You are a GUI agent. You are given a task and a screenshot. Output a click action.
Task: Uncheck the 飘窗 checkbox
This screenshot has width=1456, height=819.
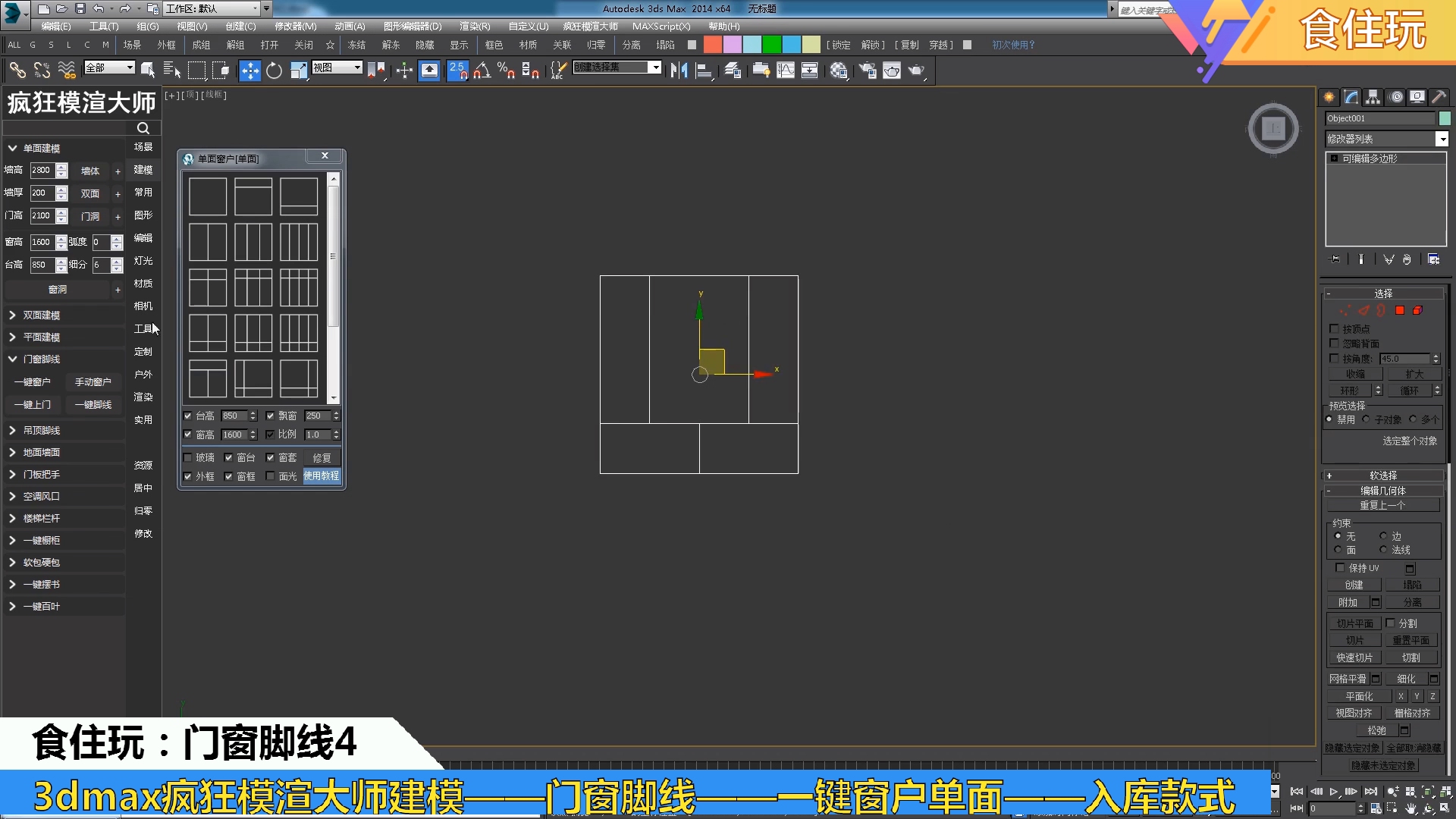270,416
